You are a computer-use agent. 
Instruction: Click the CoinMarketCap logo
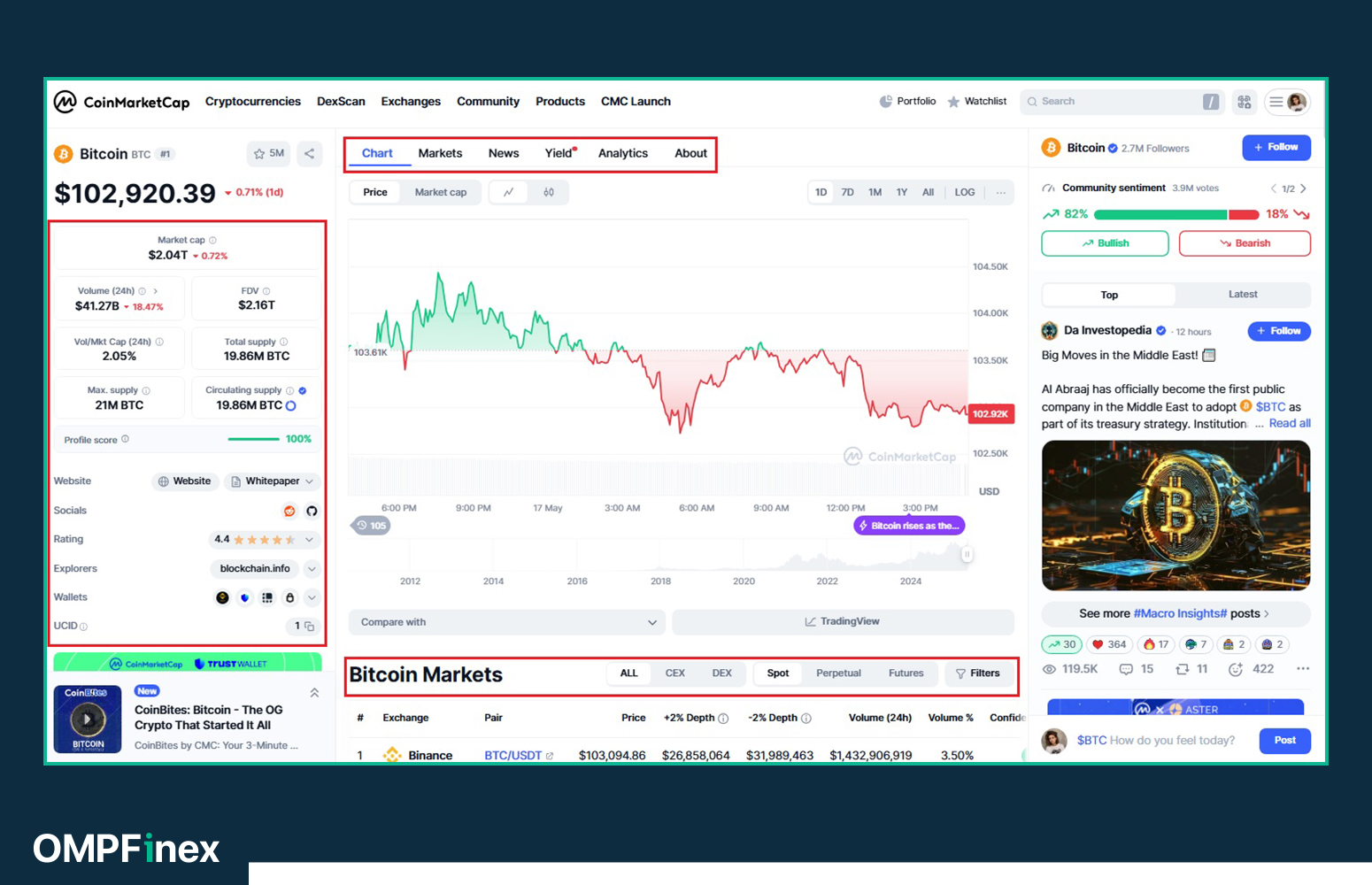click(121, 102)
